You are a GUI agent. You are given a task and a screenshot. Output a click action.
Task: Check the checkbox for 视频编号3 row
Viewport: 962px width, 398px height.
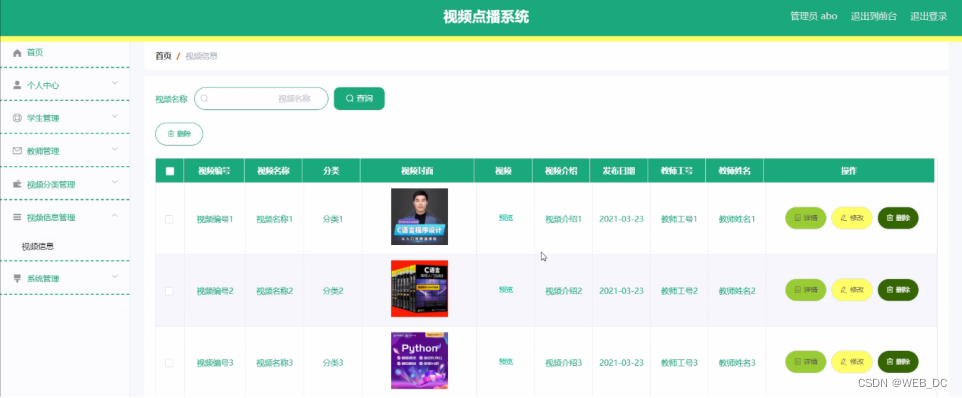[169, 363]
